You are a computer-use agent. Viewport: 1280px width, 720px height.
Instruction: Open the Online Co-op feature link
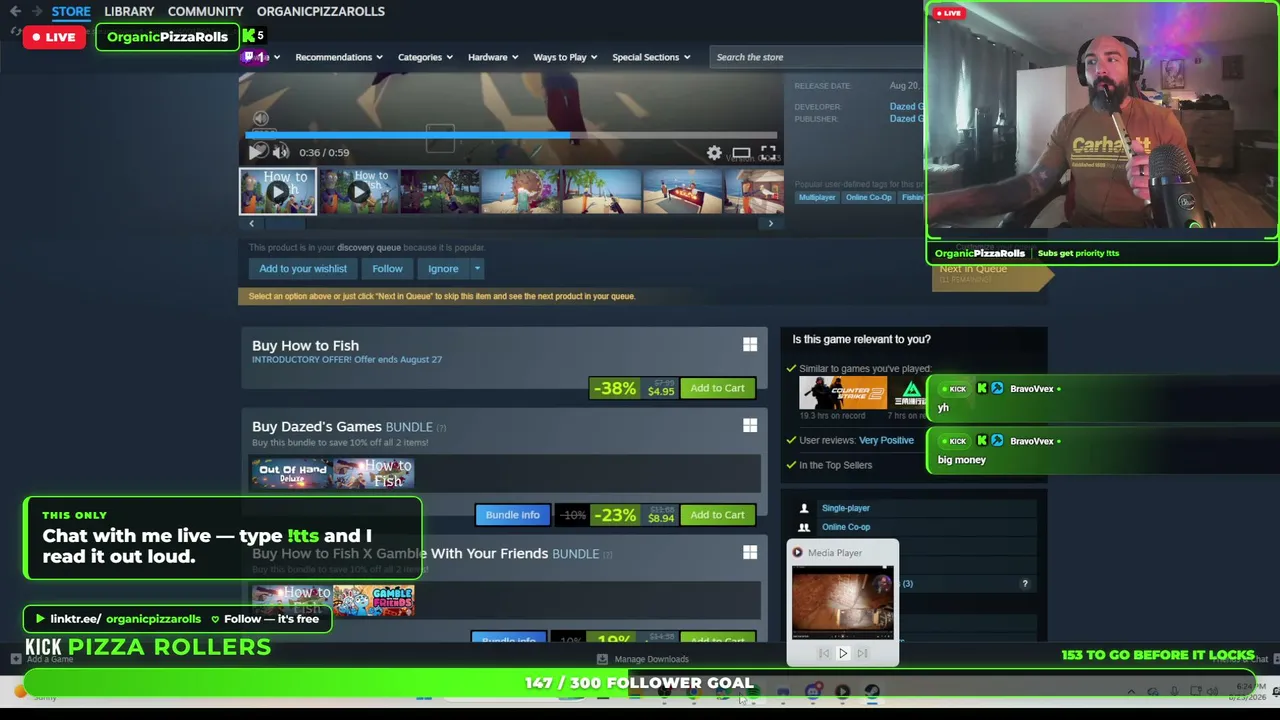coord(846,527)
